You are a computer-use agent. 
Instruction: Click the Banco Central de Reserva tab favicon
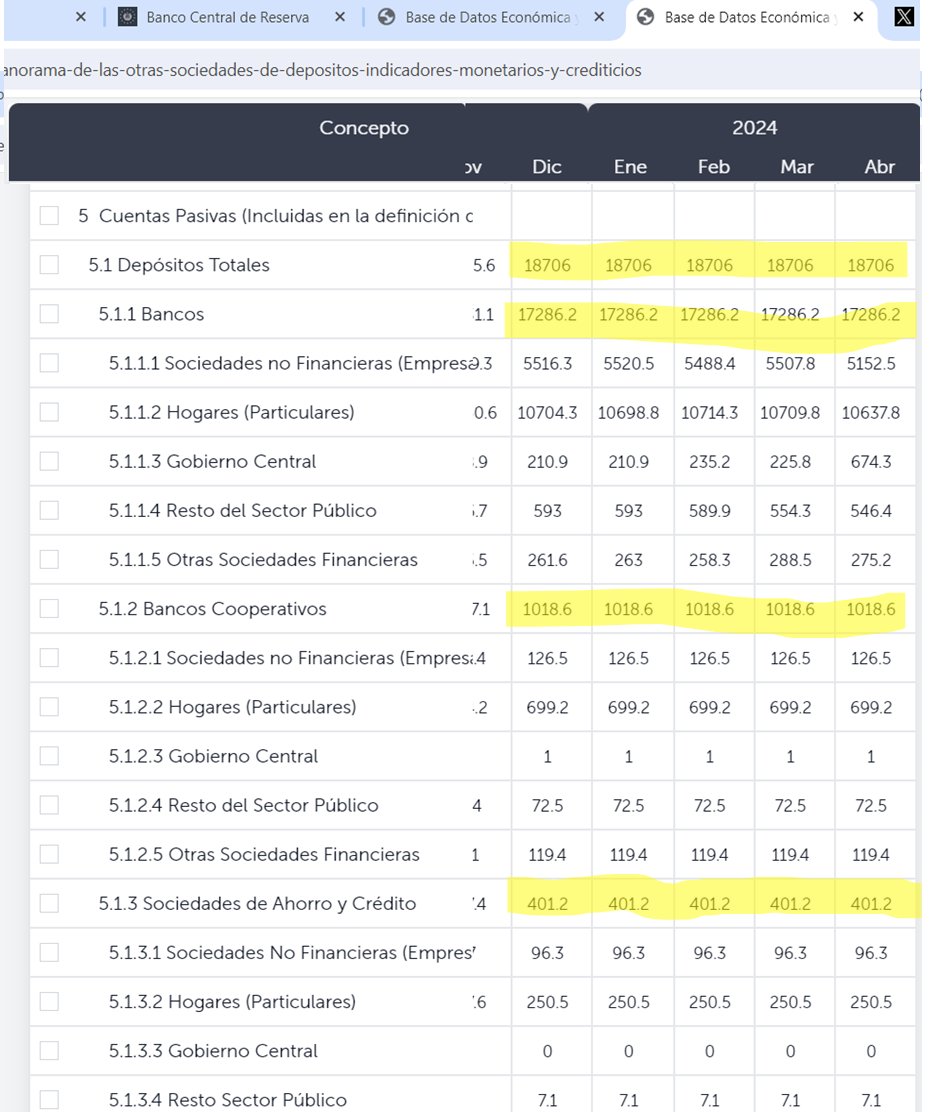[x=127, y=17]
